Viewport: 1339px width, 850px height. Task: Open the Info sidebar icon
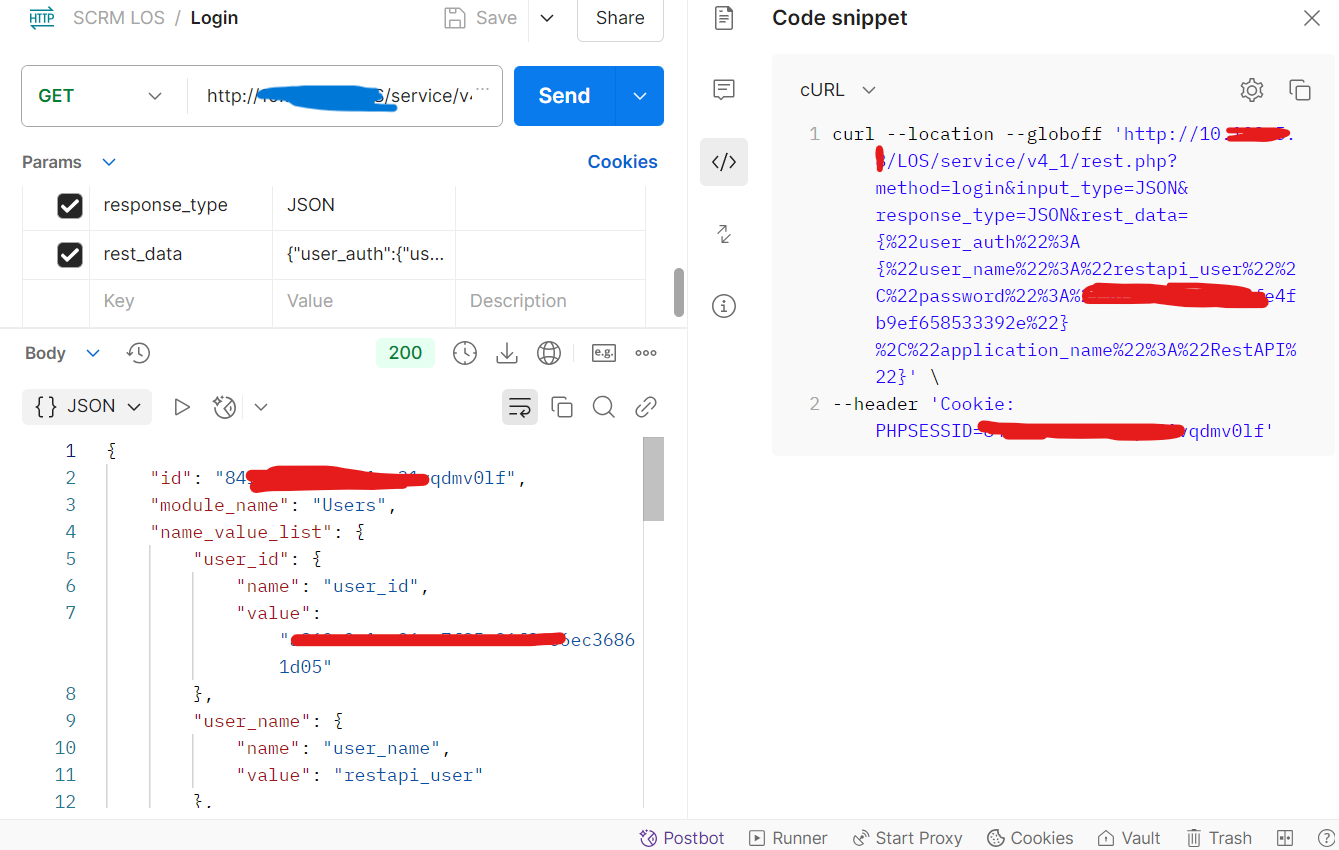[x=724, y=306]
